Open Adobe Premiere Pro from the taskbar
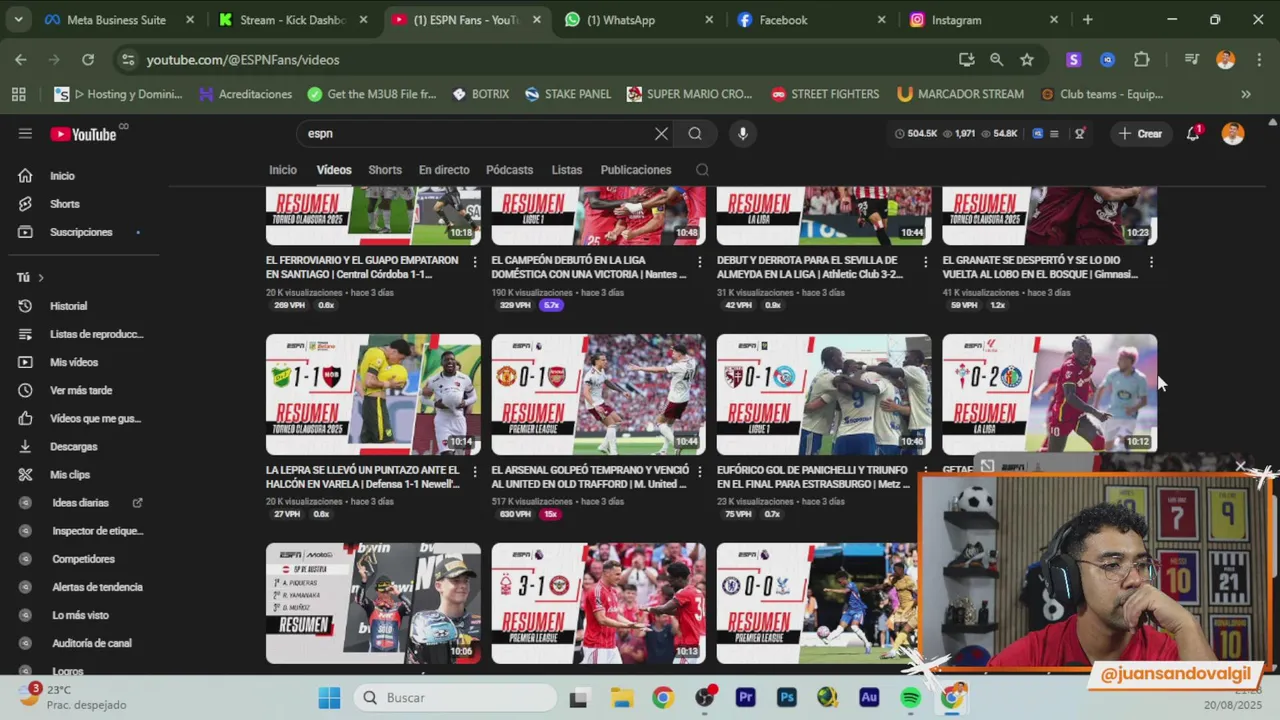 pos(745,698)
